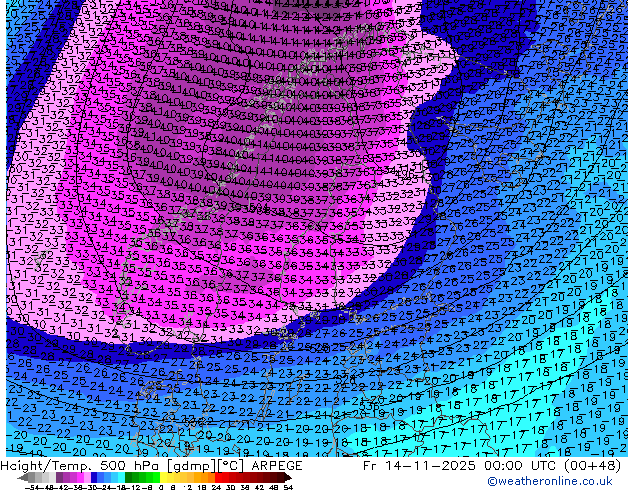Screen dimensions: 634x490
Task: Click the '(00+48)' forecast offset text
Action: [593, 466]
